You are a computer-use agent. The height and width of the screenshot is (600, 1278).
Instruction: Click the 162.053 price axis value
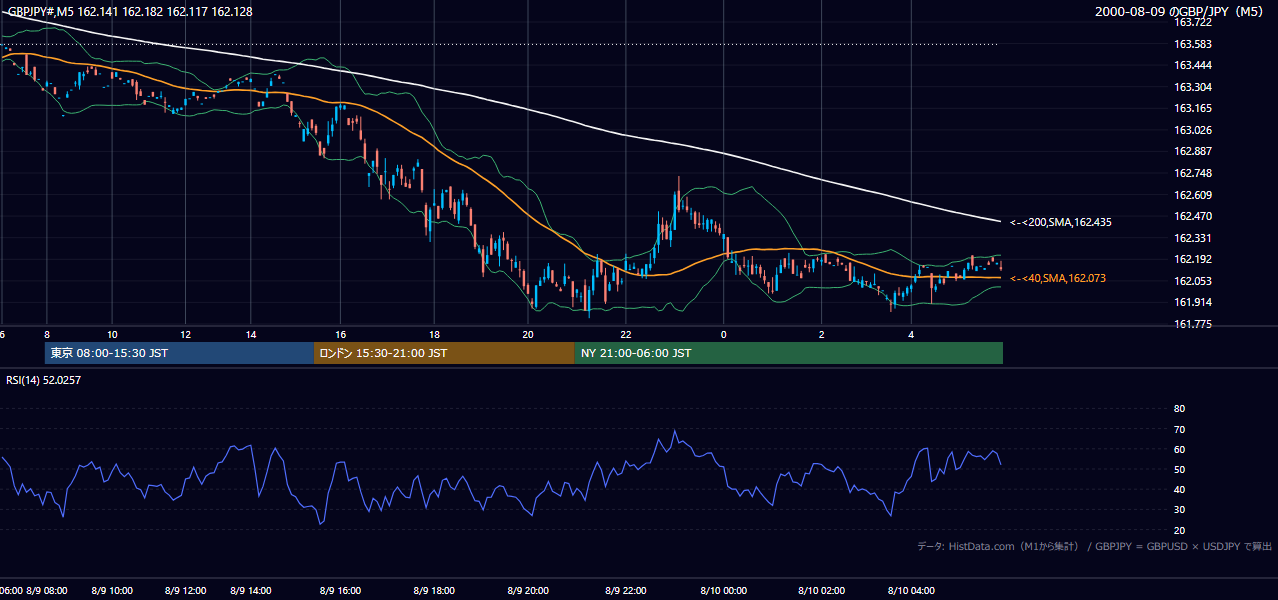[x=1192, y=281]
